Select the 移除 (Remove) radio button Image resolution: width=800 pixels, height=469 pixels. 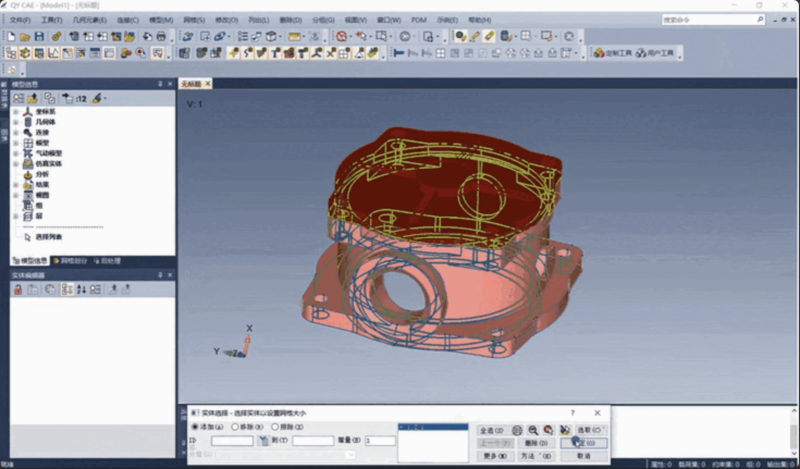(235, 426)
